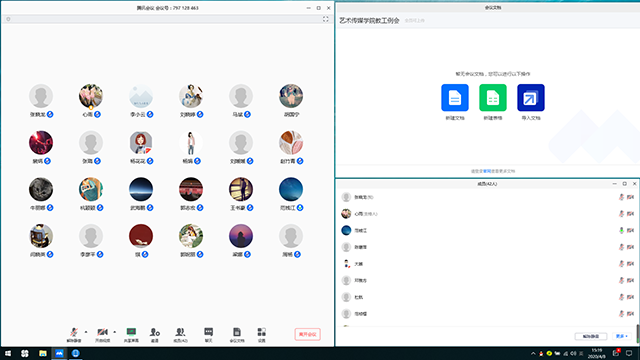Viewport: 640px width, 360px height.
Task: Toggle mic icon in your own (我) member row
Action: tap(621, 197)
